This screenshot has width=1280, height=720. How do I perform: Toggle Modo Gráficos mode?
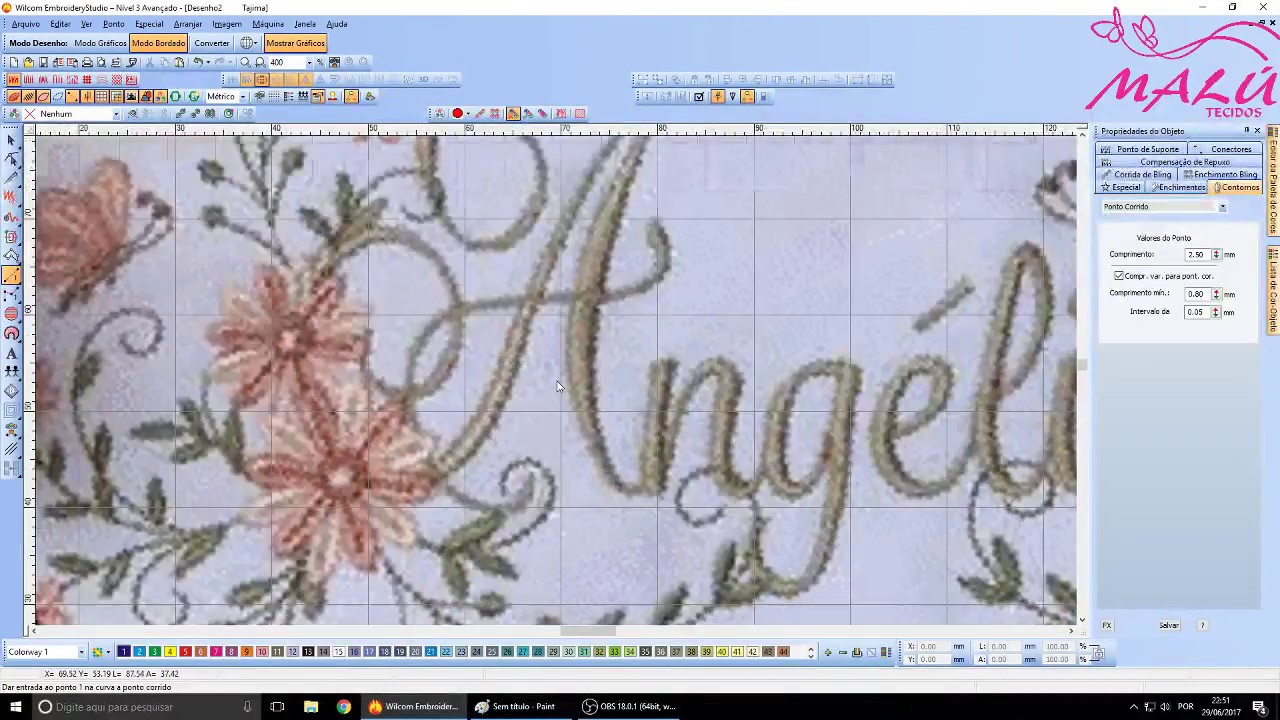(x=100, y=43)
